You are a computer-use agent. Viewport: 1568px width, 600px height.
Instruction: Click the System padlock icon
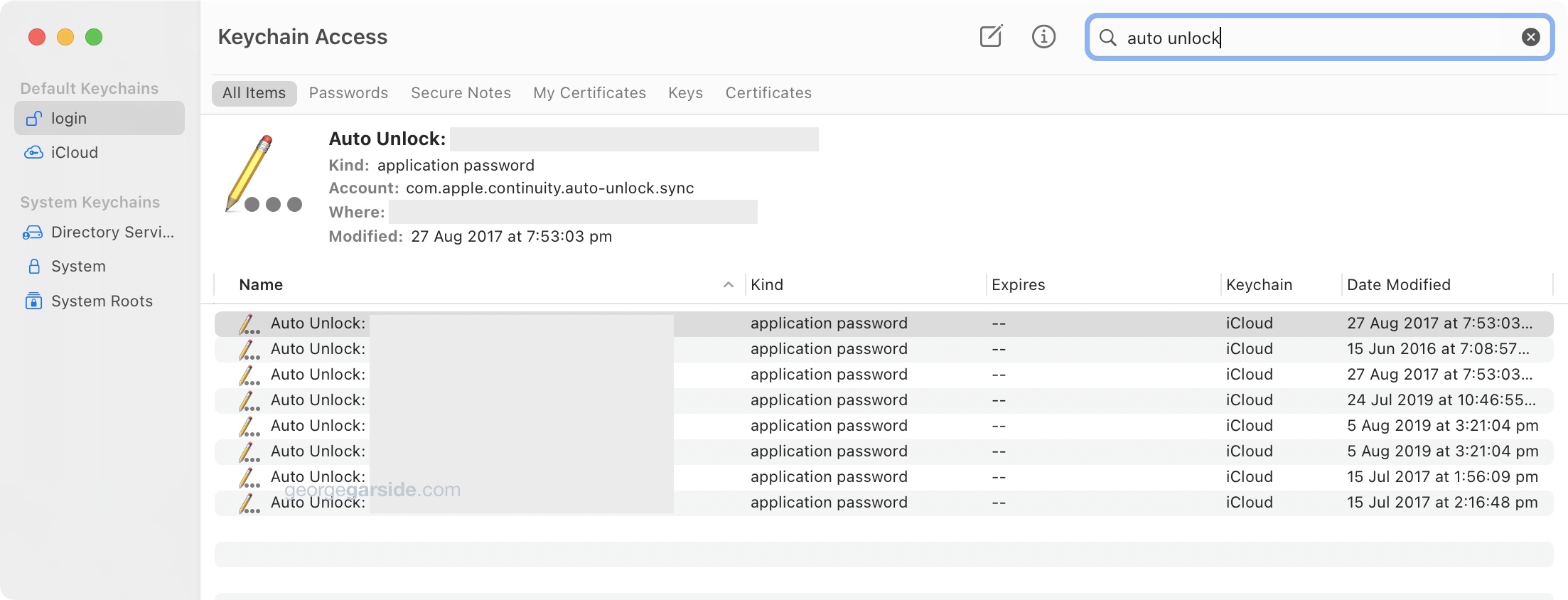click(33, 266)
